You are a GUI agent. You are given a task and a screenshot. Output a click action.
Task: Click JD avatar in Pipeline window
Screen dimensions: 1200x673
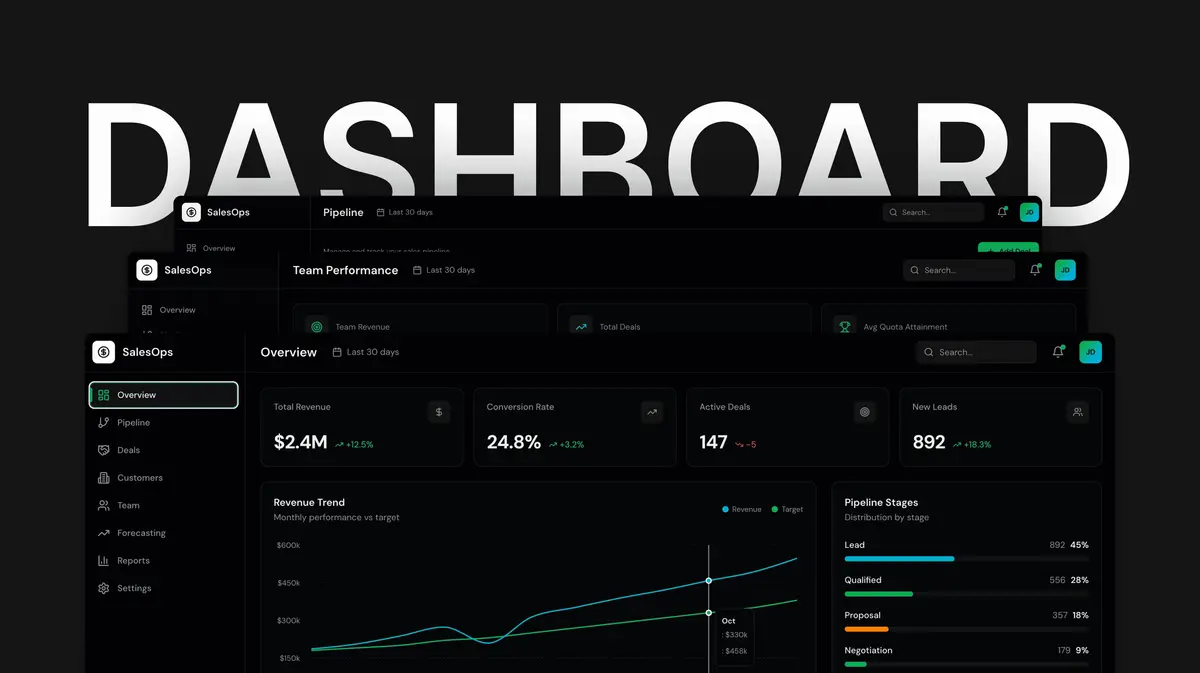pos(1029,212)
